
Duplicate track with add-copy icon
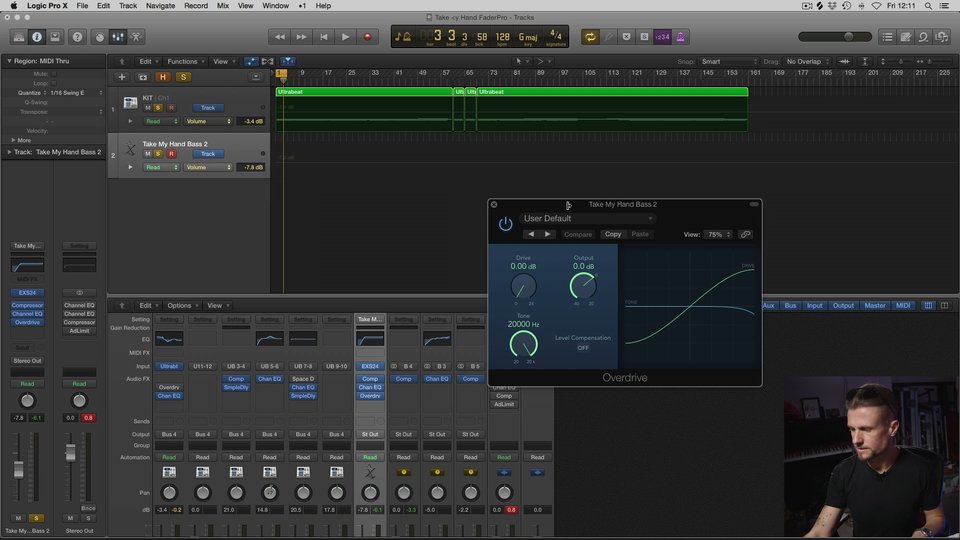click(x=143, y=77)
